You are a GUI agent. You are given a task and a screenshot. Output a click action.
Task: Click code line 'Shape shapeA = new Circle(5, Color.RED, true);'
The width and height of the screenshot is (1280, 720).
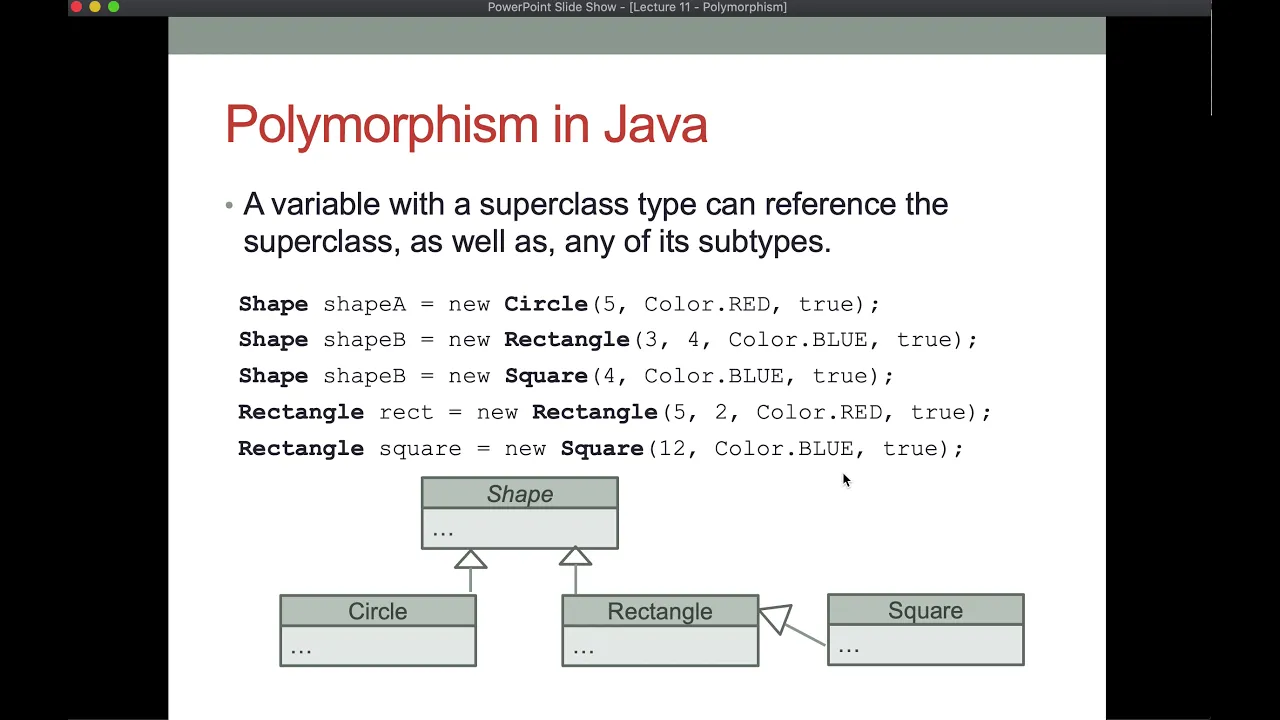pyautogui.click(x=559, y=304)
